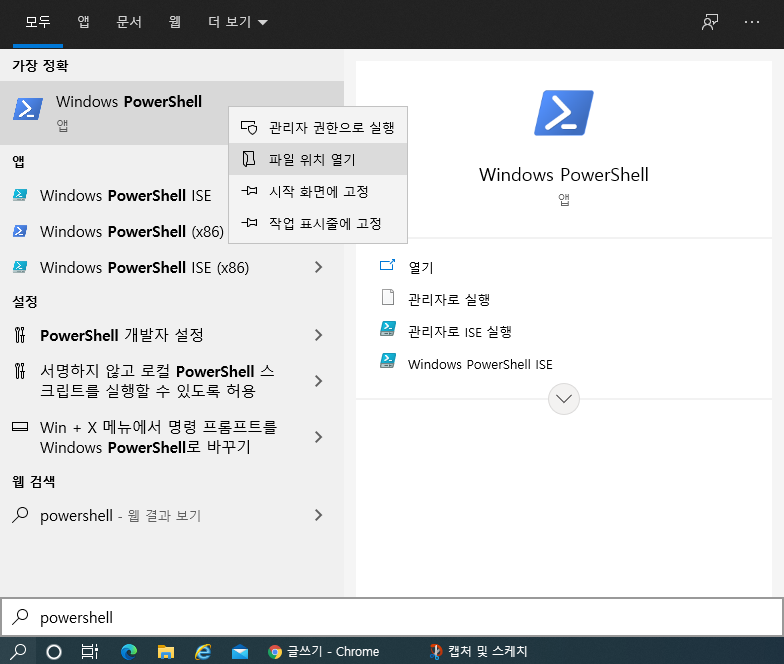Click 열기 in the preview pane
The width and height of the screenshot is (784, 664).
click(421, 268)
